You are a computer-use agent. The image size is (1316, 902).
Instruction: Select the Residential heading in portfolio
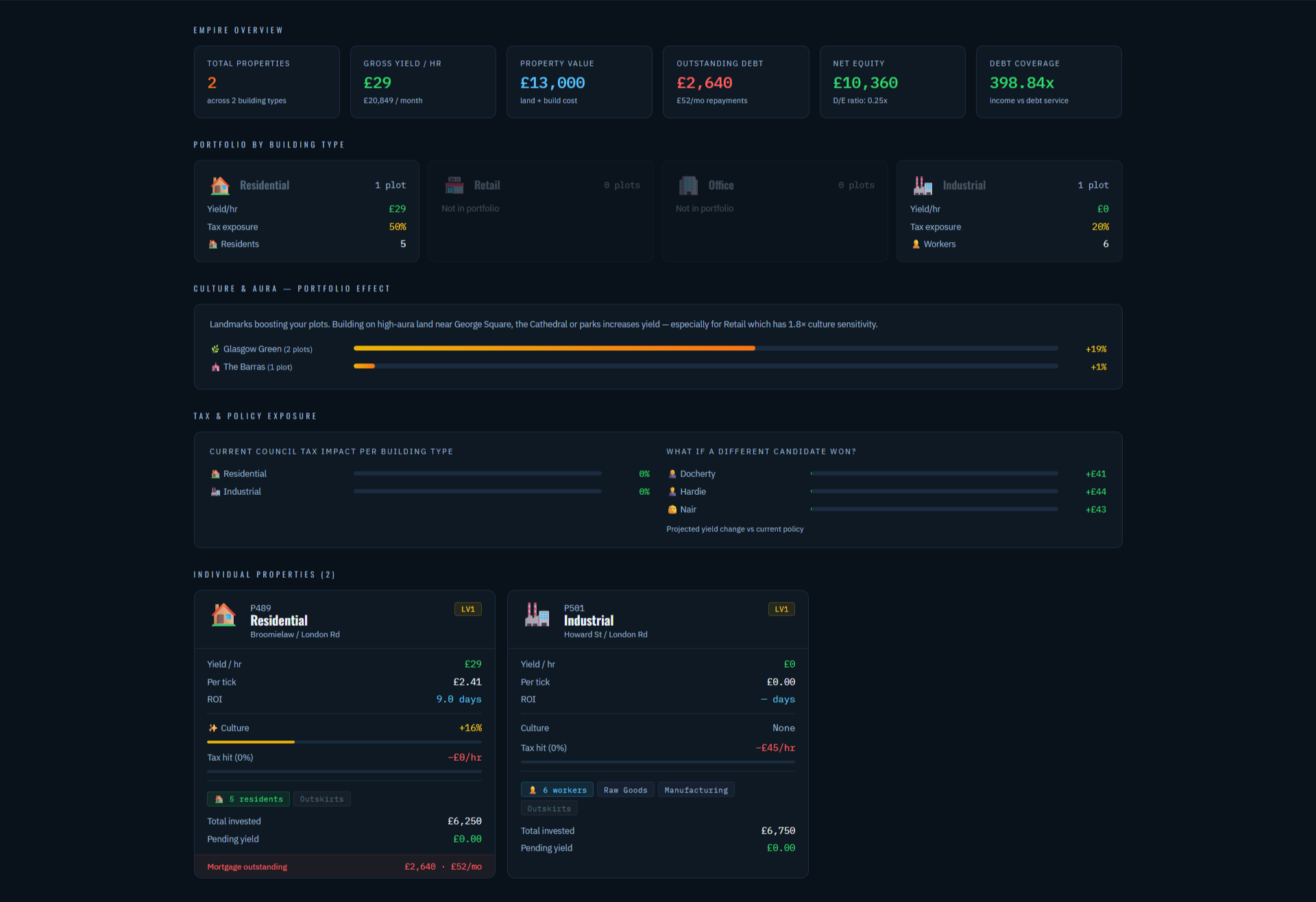tap(265, 185)
